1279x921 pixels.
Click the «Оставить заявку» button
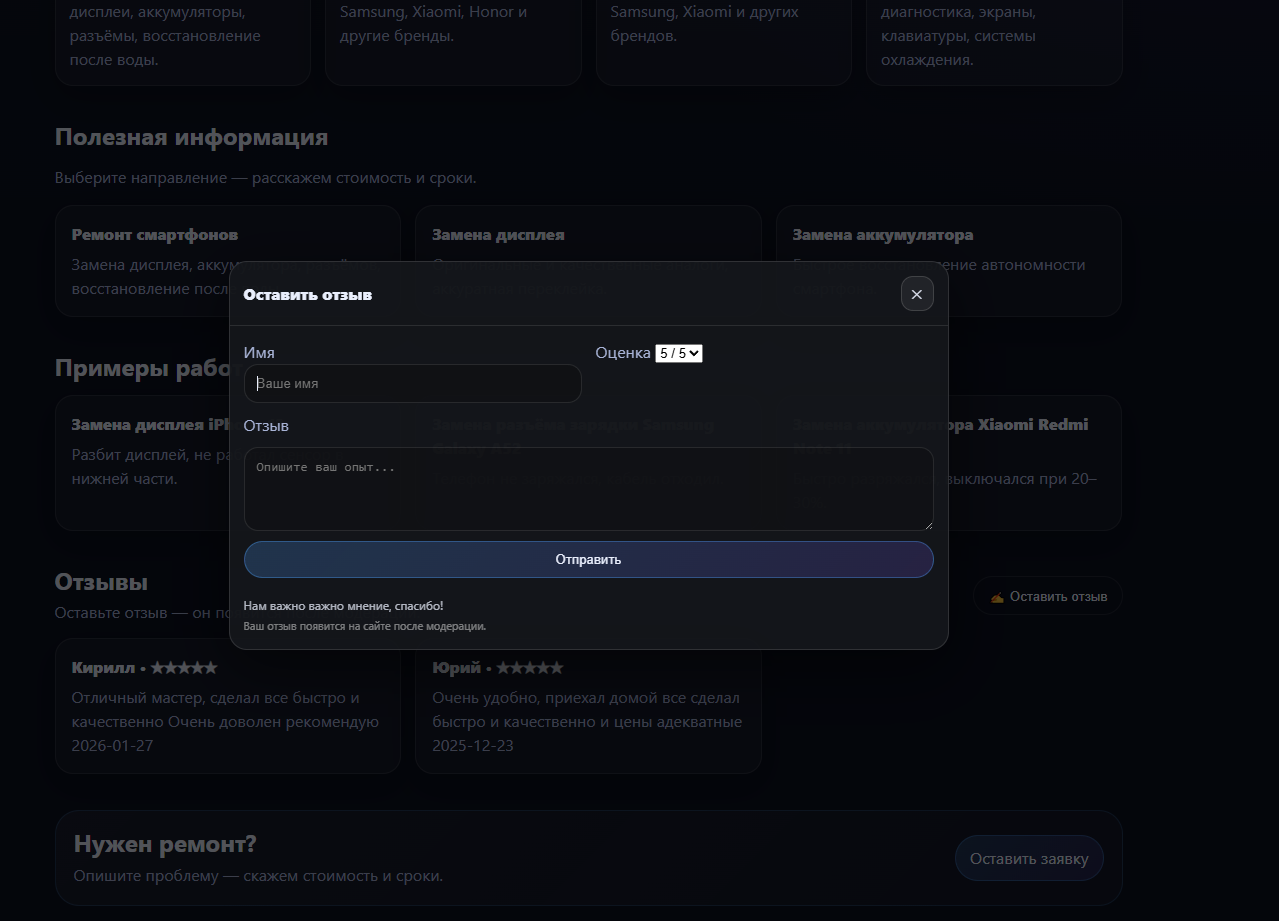point(1028,858)
